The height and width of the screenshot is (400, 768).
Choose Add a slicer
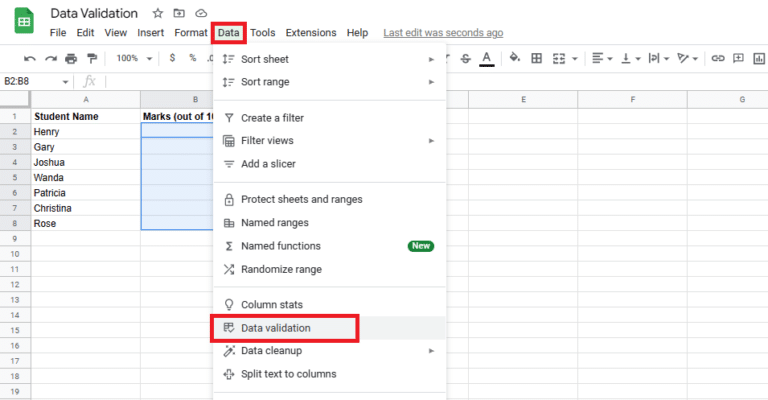coord(329,164)
